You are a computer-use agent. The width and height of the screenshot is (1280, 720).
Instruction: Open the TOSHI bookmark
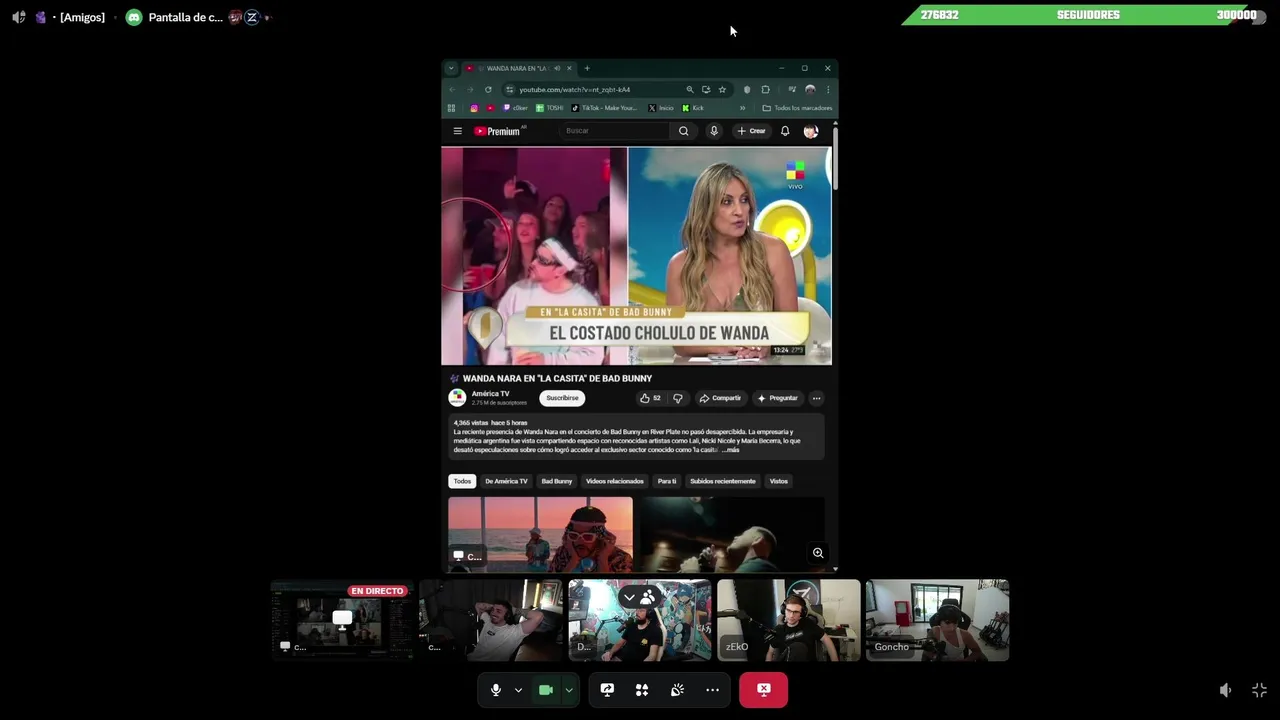[550, 108]
